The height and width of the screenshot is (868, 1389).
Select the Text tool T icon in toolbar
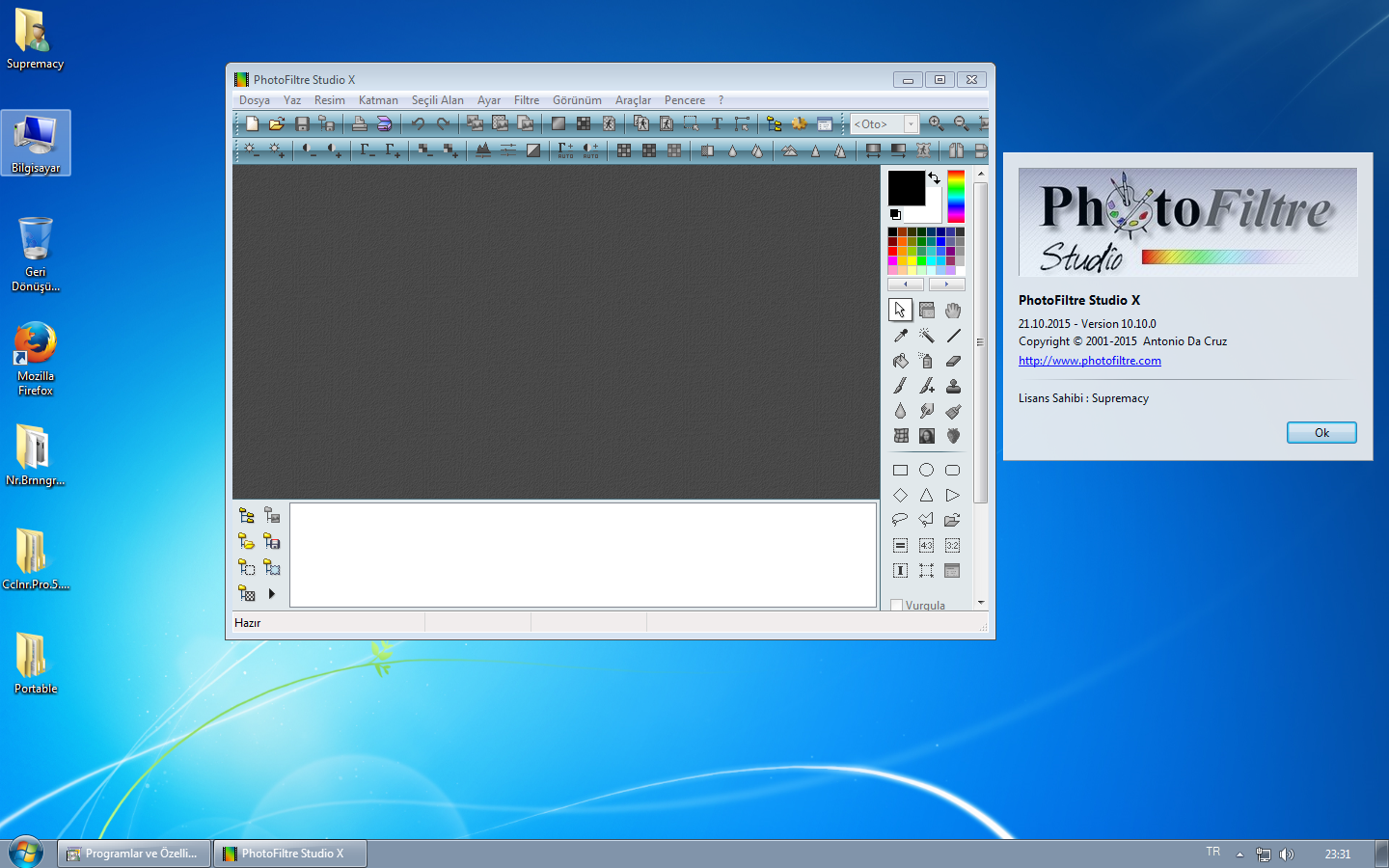click(x=717, y=123)
